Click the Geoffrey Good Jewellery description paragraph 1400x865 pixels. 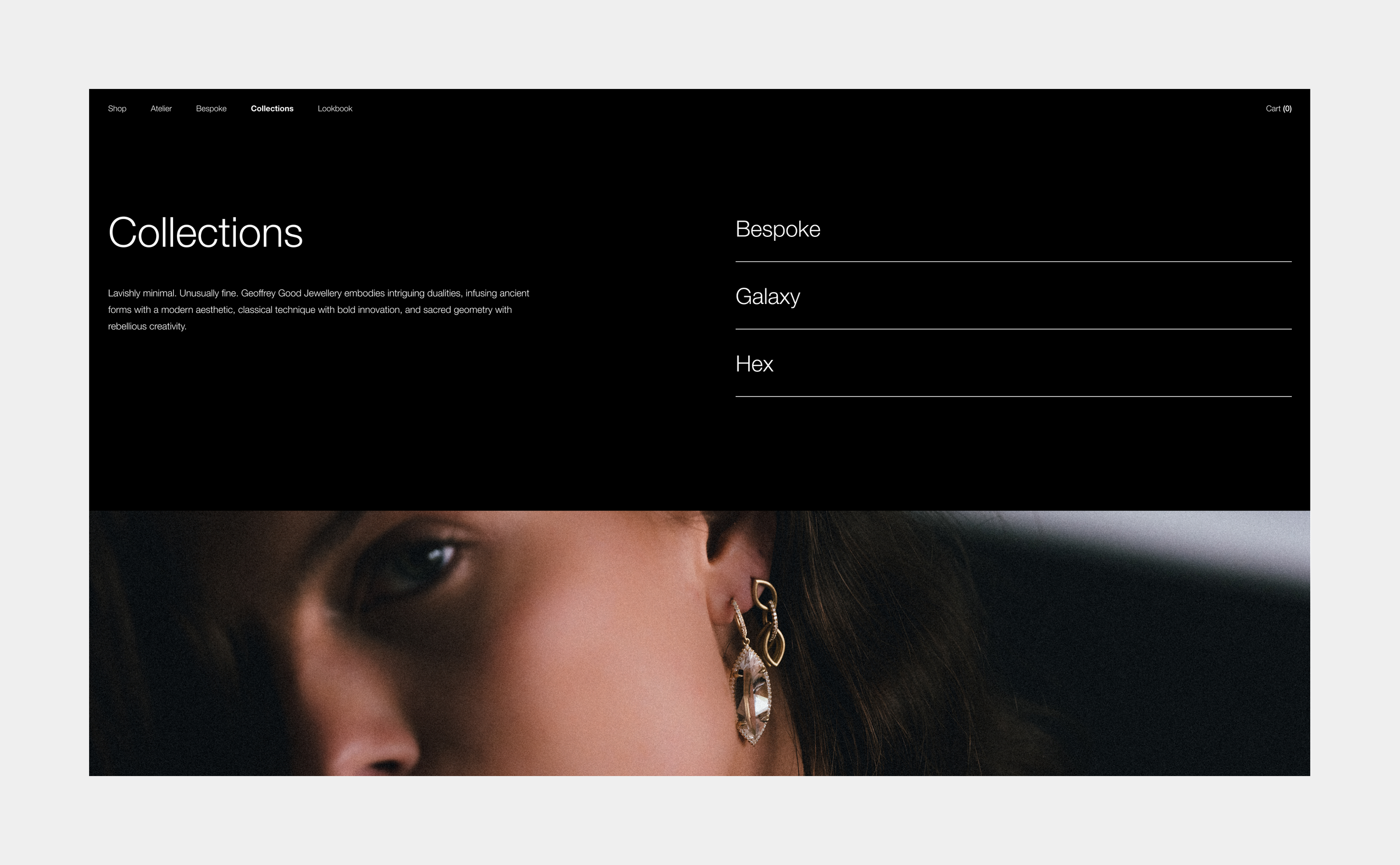(x=319, y=310)
